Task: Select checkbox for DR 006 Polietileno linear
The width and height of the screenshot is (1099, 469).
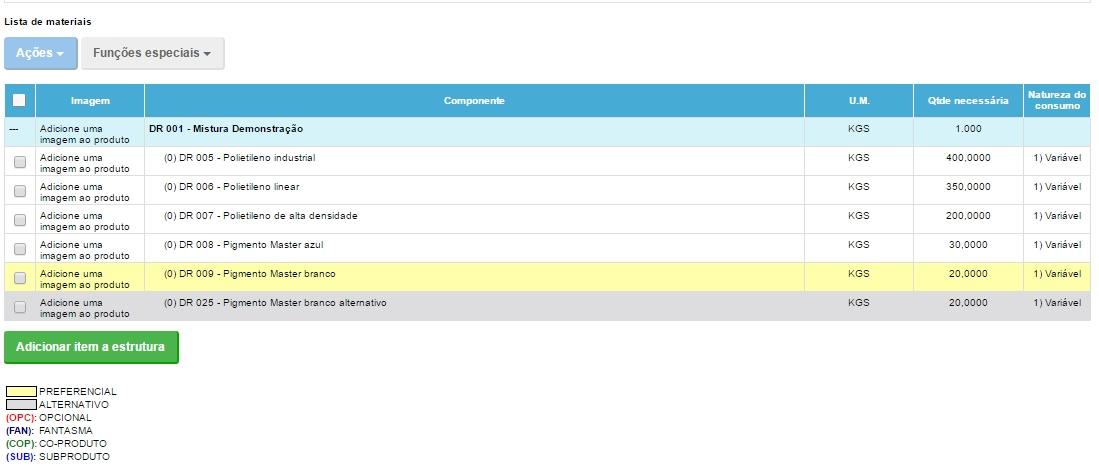Action: (20, 191)
